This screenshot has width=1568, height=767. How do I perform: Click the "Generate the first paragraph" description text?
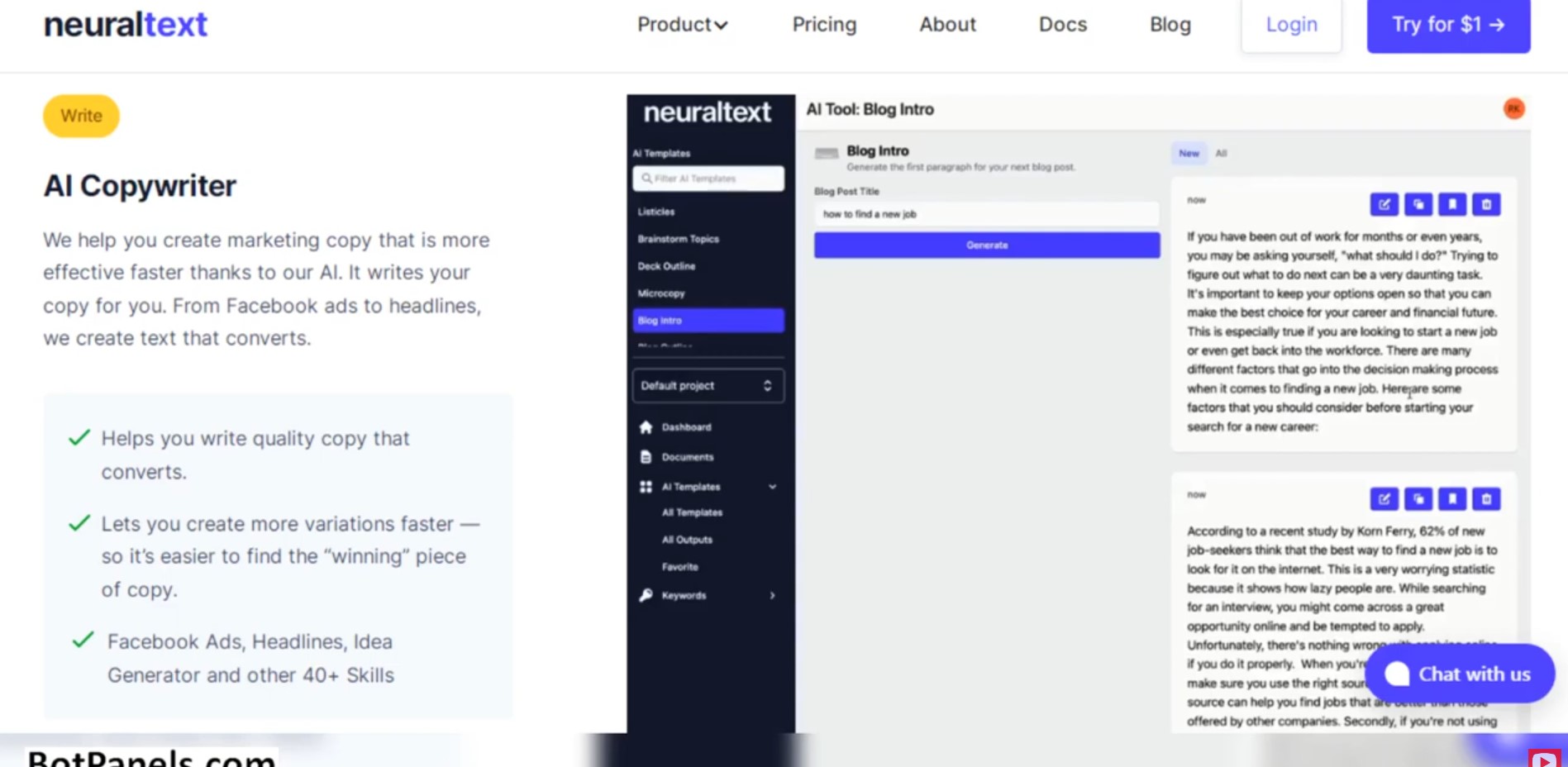coord(961,167)
